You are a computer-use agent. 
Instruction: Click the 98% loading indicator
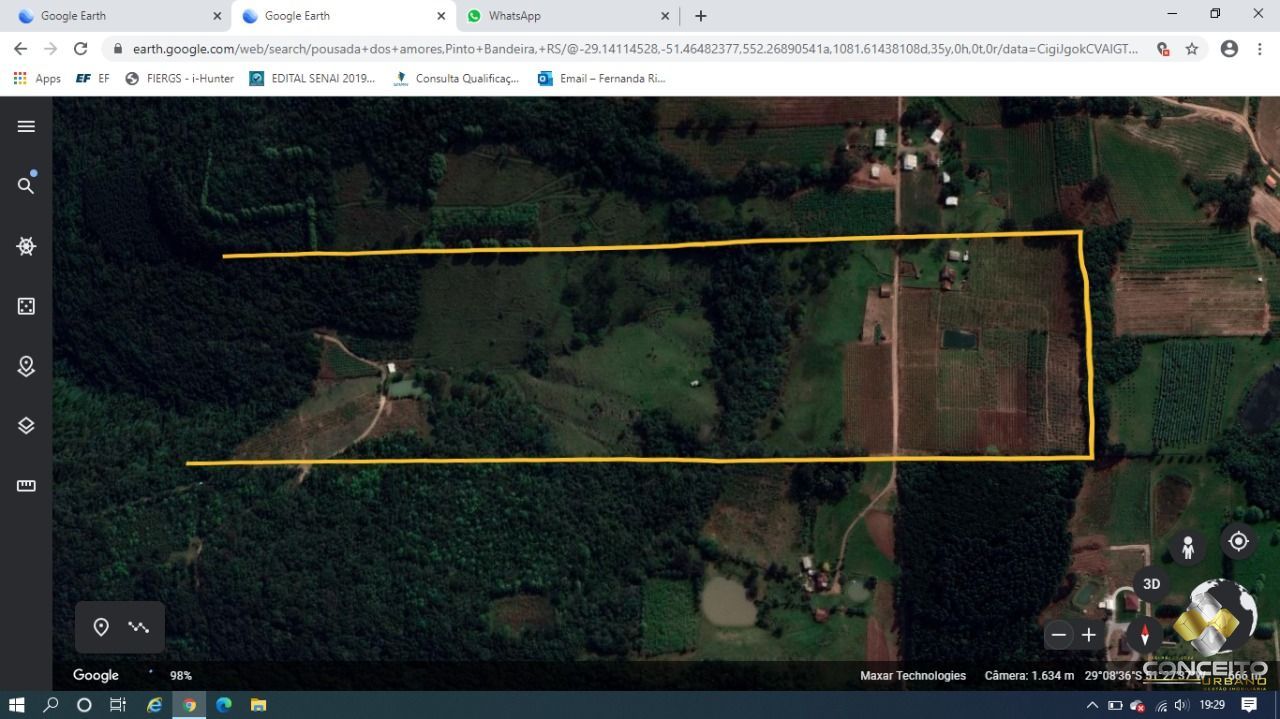(180, 676)
